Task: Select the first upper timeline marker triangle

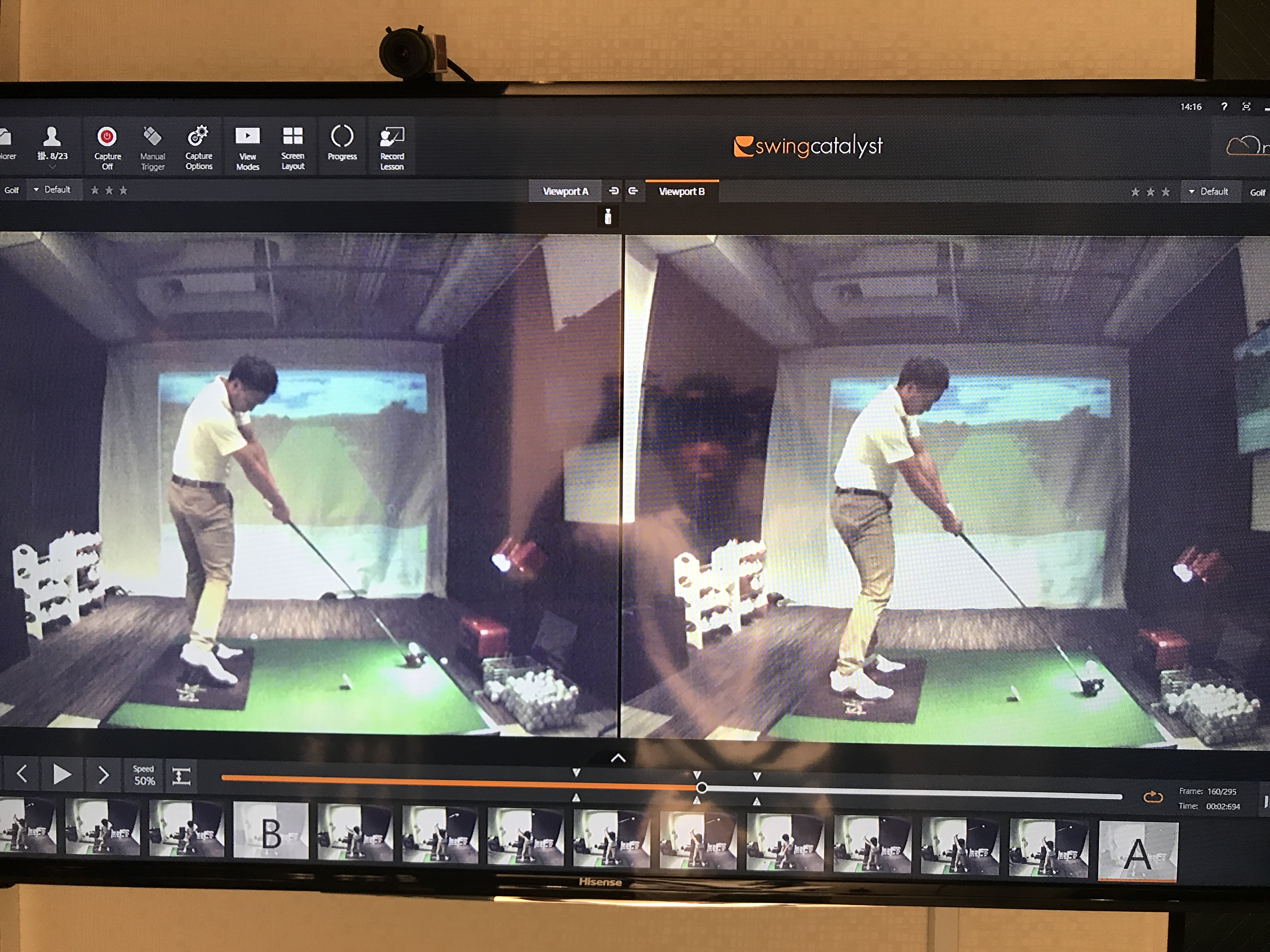Action: tap(576, 772)
